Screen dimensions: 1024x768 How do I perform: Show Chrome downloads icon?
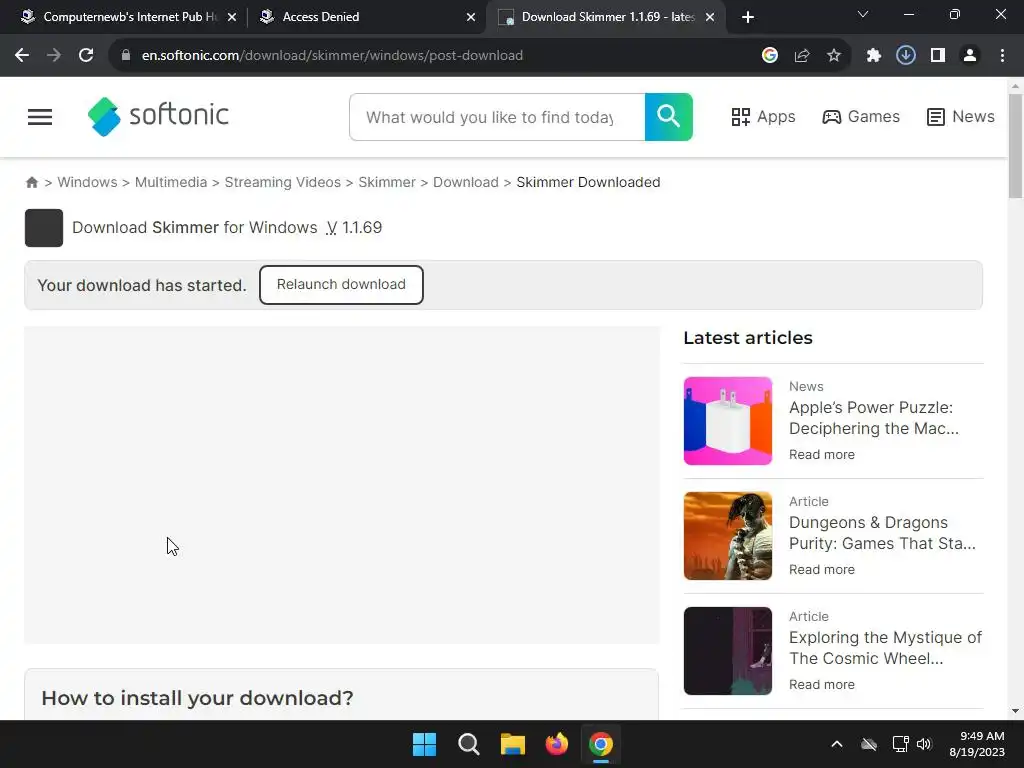point(906,56)
